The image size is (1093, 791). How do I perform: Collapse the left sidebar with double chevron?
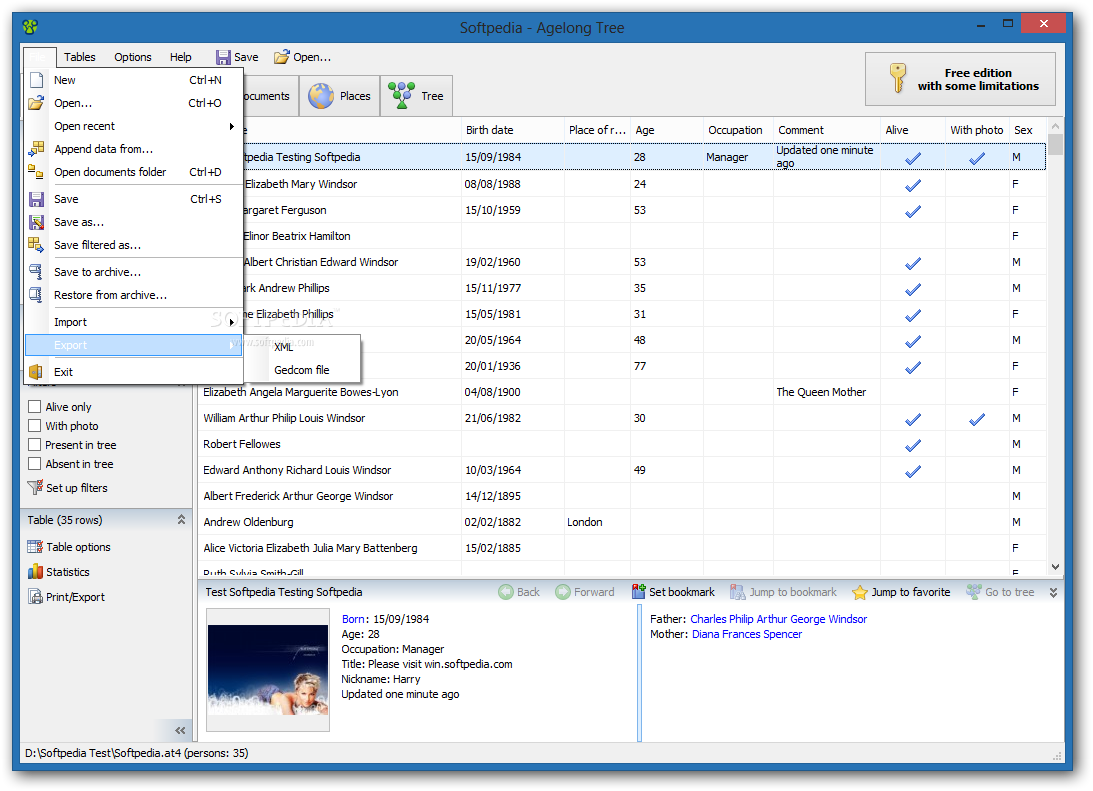[181, 730]
